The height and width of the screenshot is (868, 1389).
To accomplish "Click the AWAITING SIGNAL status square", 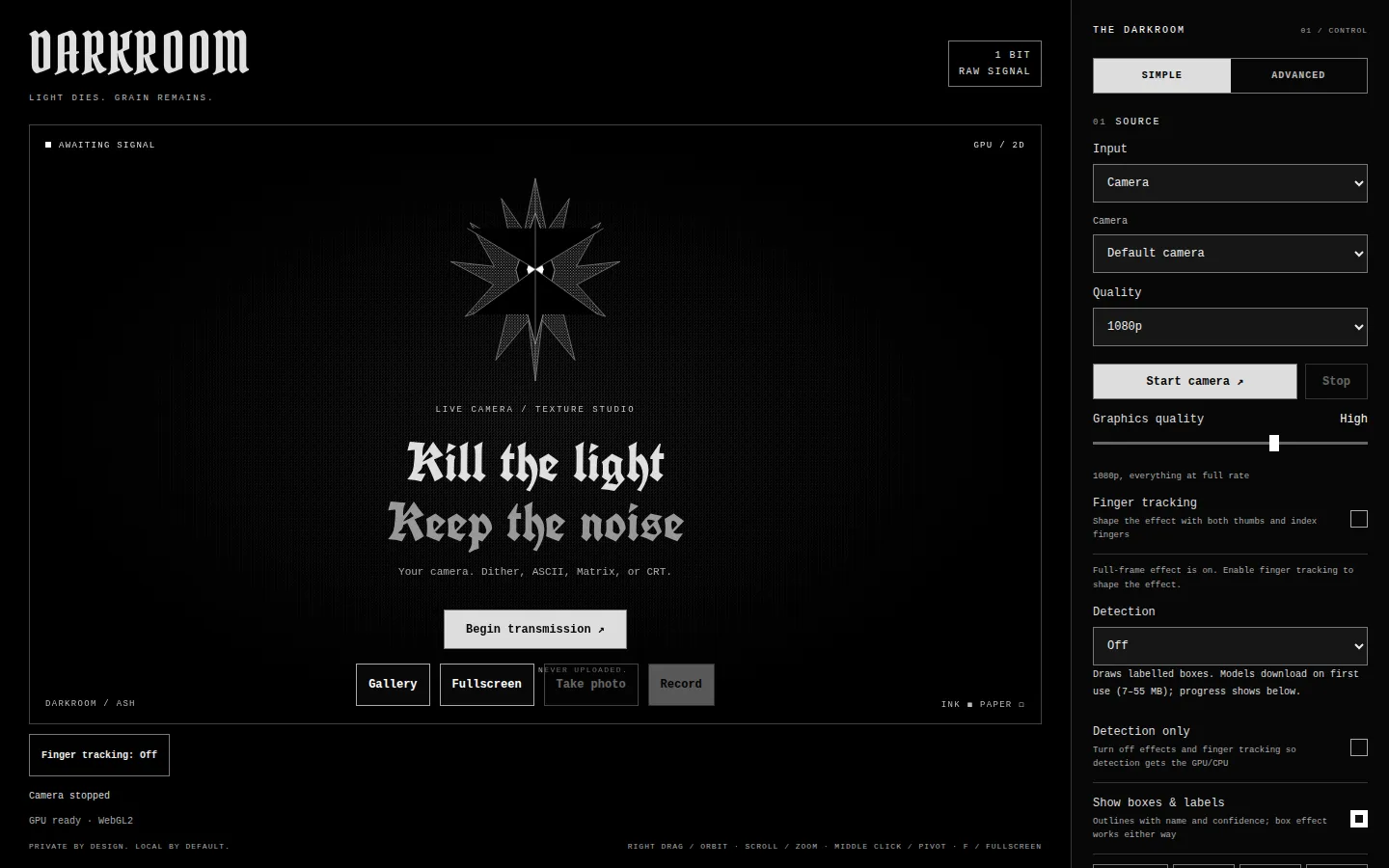I will coord(48,145).
